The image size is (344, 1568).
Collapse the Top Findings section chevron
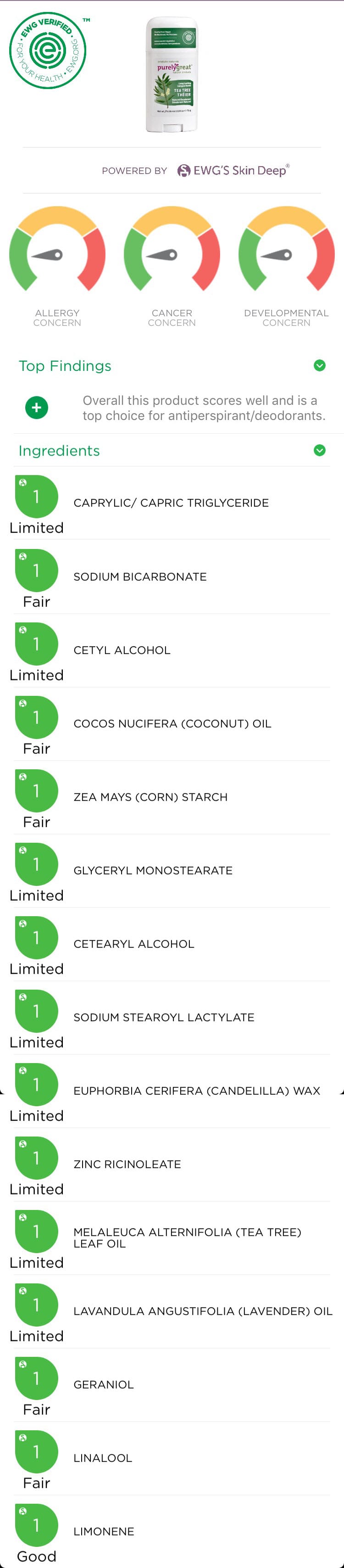point(319,365)
